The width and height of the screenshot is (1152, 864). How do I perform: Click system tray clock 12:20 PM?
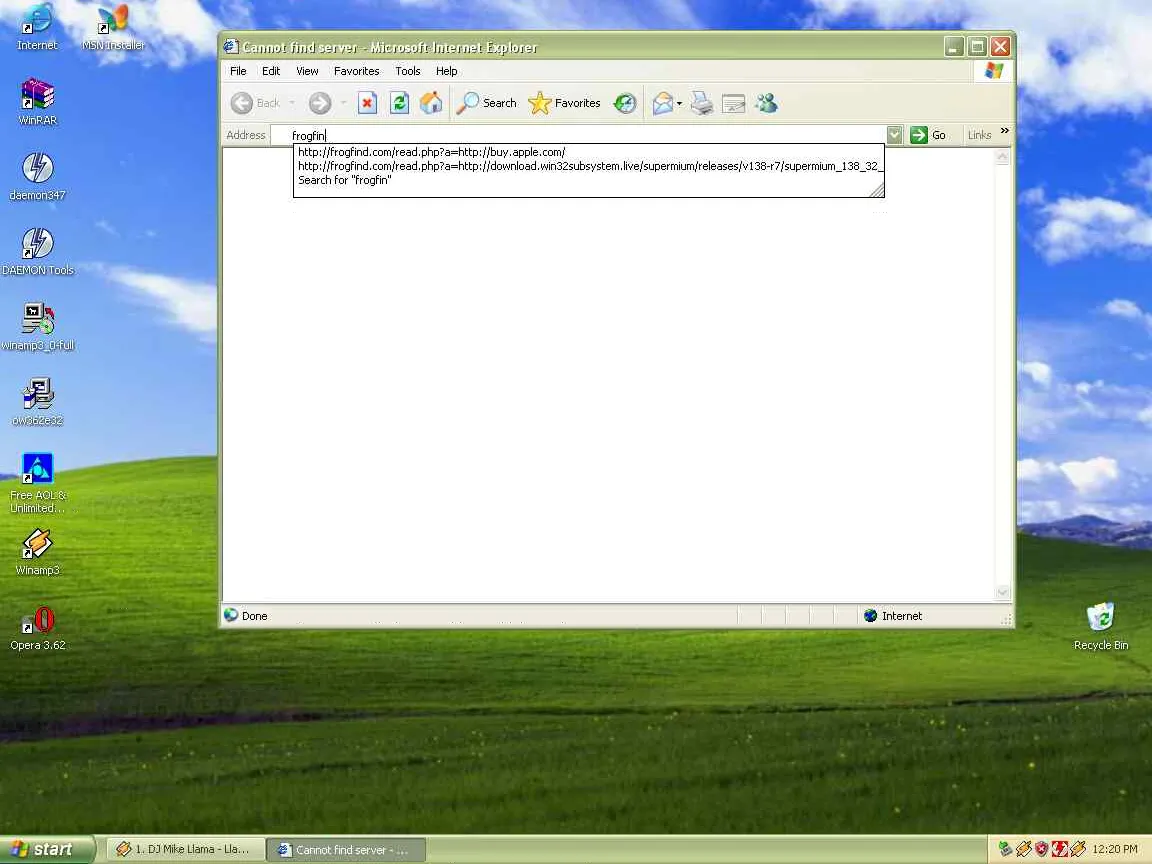coord(1115,849)
